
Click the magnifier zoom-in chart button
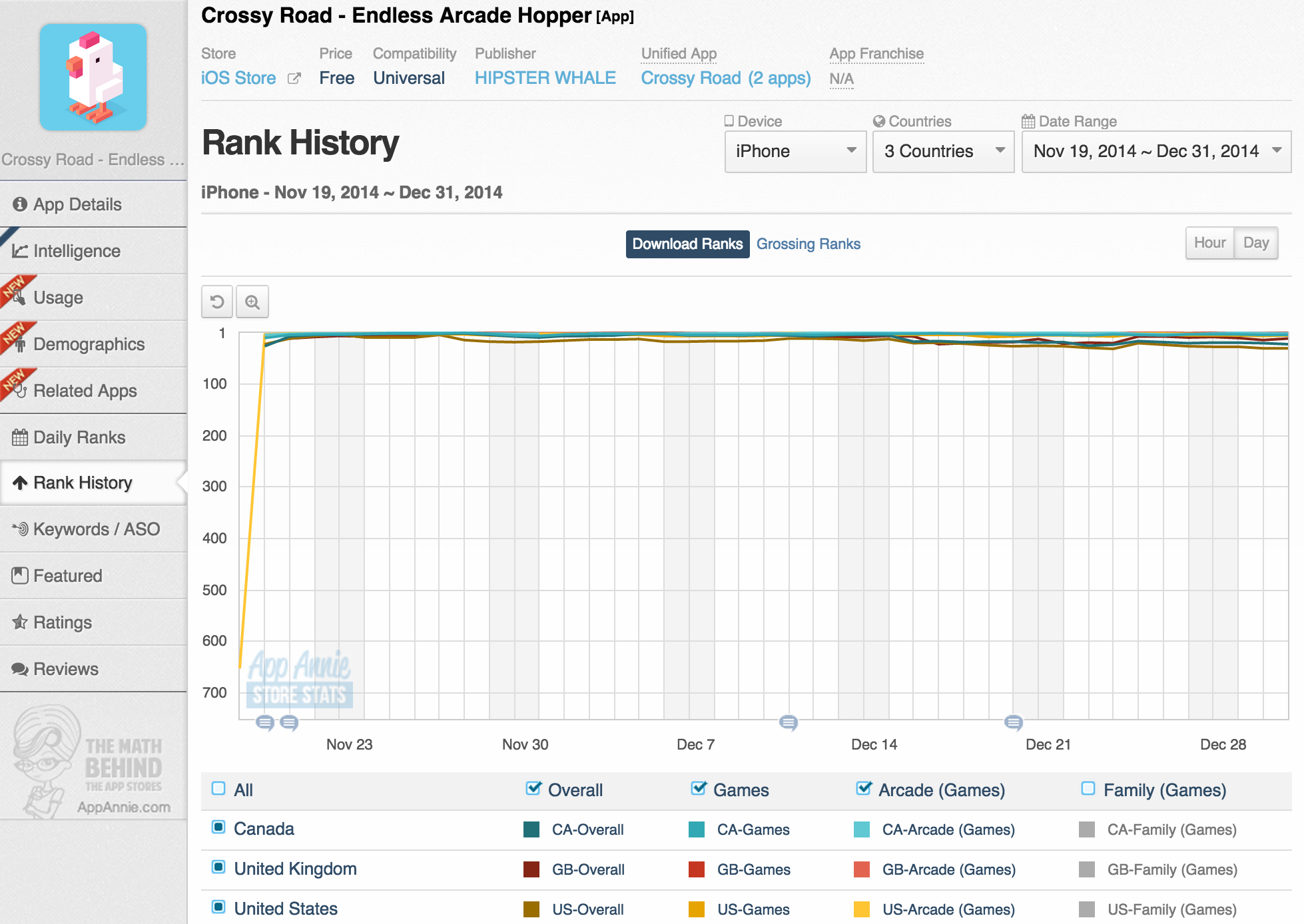tap(252, 302)
